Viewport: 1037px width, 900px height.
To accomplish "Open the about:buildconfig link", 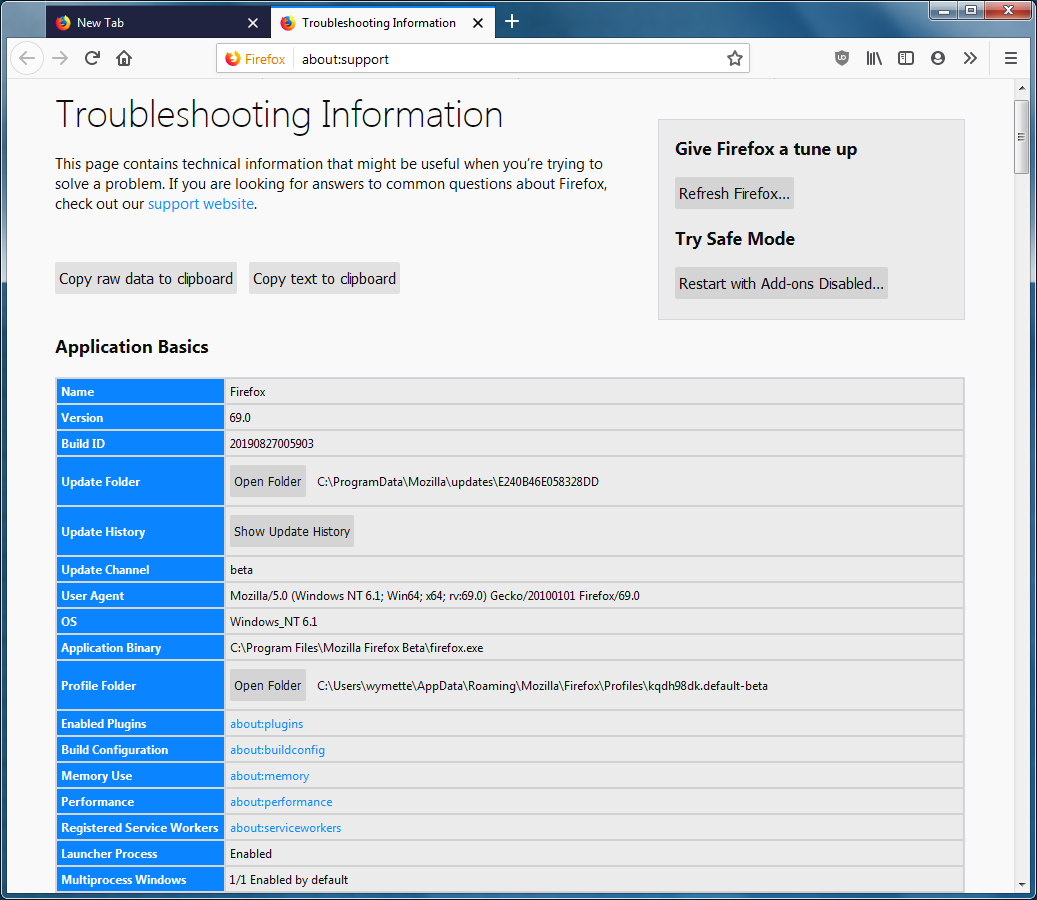I will tap(277, 750).
